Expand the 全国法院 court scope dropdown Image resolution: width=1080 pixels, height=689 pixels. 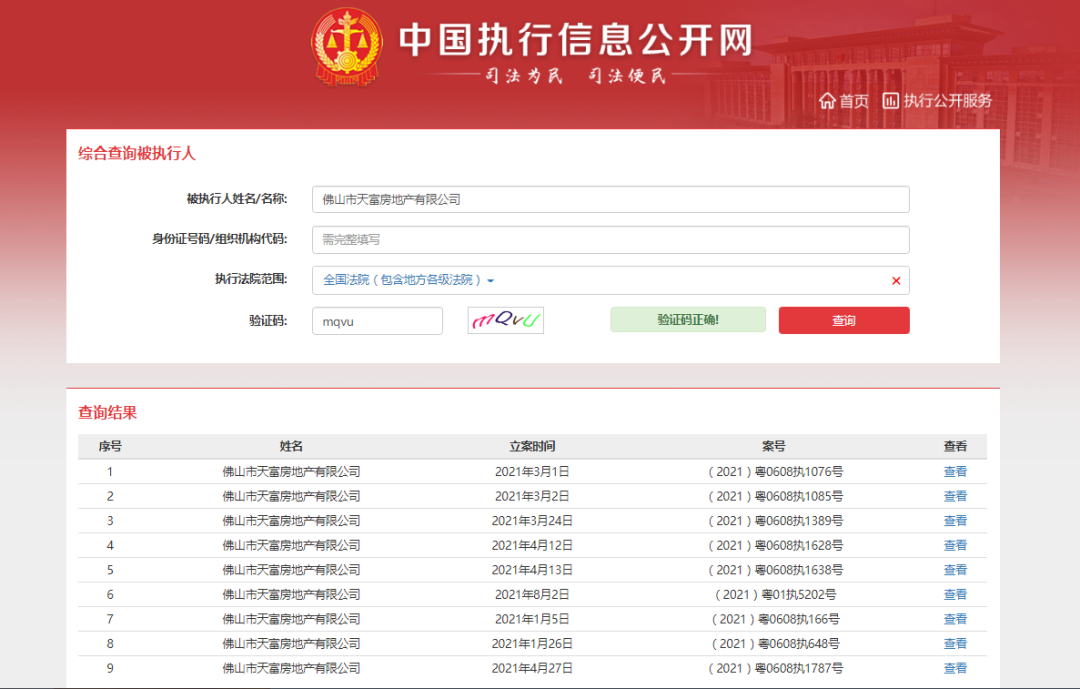point(408,280)
